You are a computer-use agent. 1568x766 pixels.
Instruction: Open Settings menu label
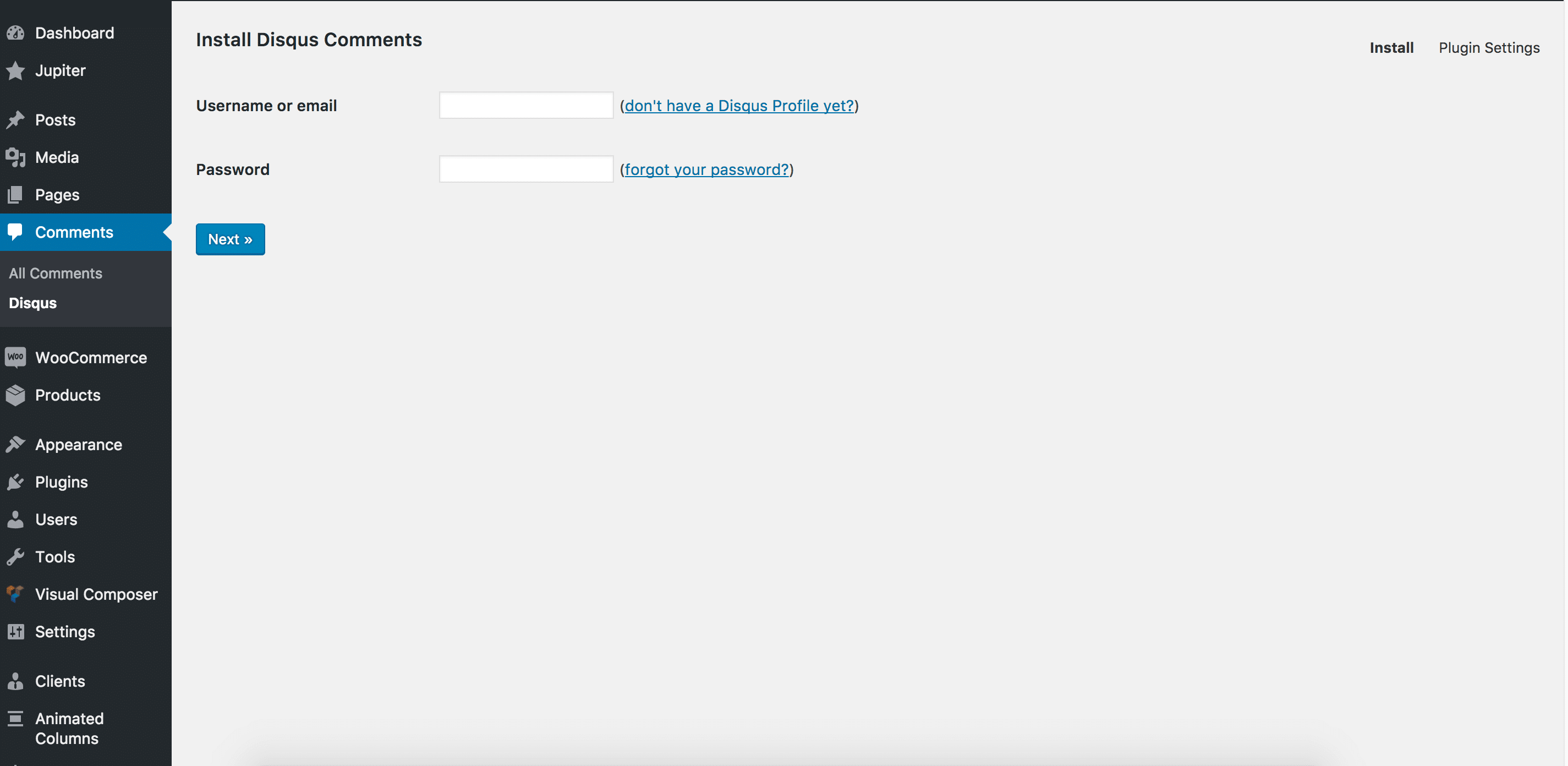[65, 632]
